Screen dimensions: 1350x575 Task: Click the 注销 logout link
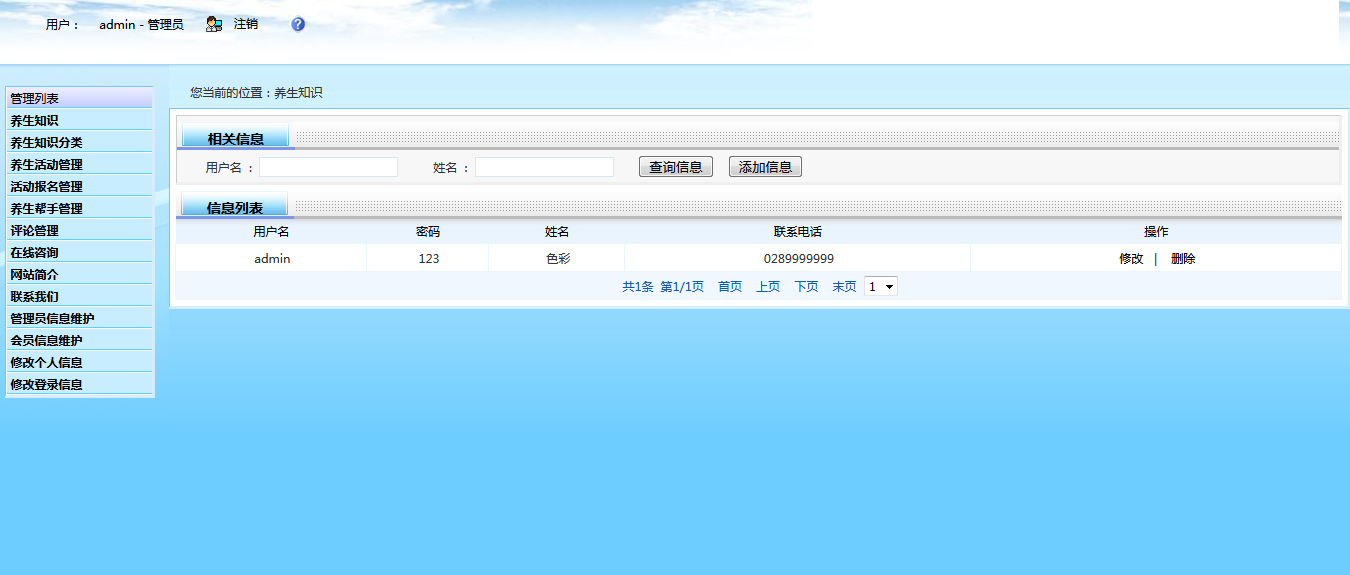246,24
